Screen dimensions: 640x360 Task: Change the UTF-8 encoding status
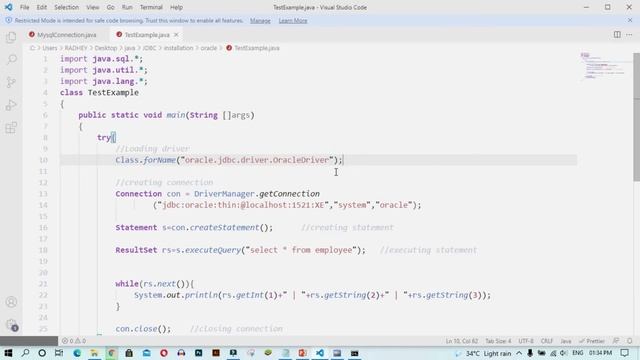pos(526,341)
